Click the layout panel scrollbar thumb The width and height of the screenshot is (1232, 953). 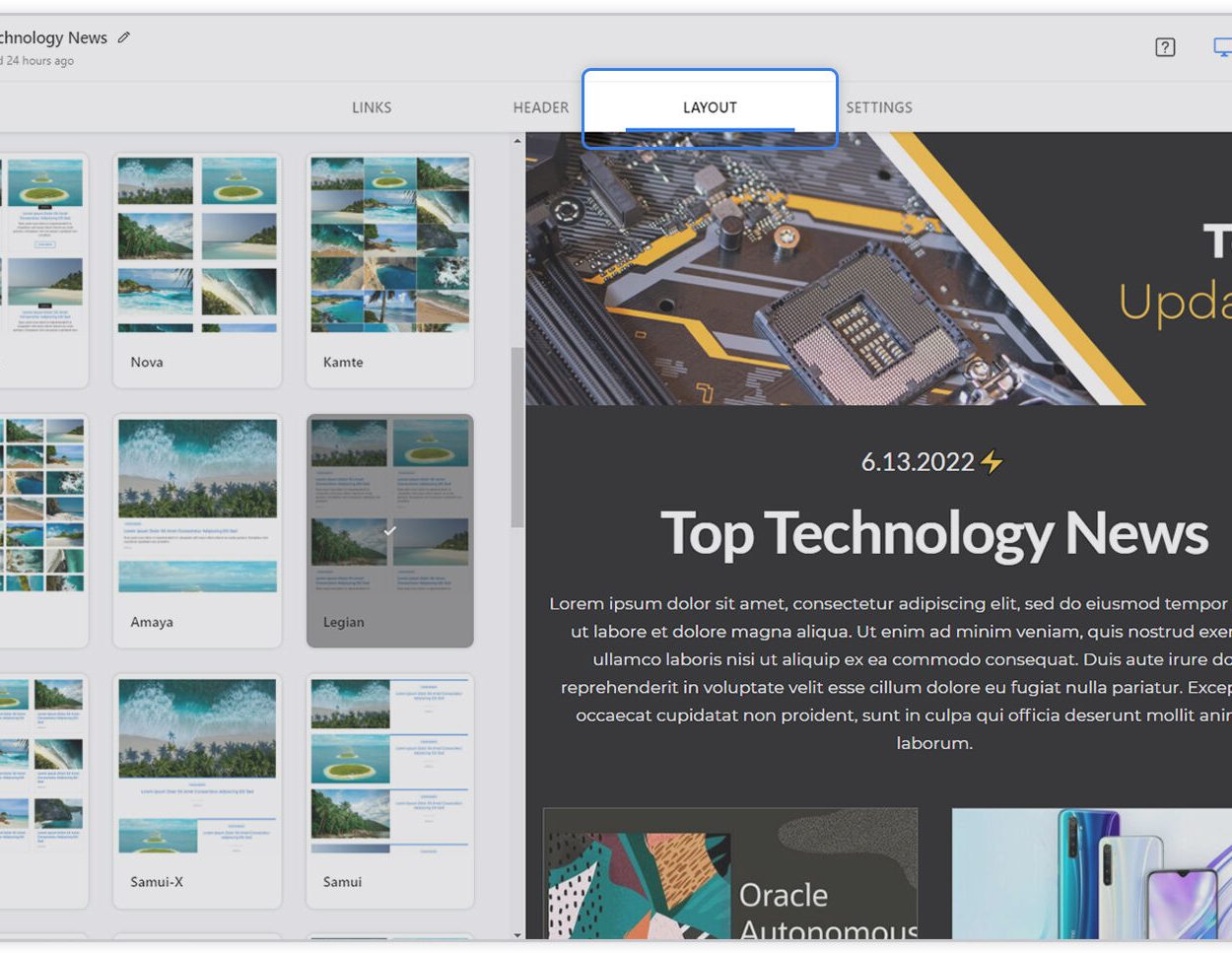pyautogui.click(x=517, y=438)
